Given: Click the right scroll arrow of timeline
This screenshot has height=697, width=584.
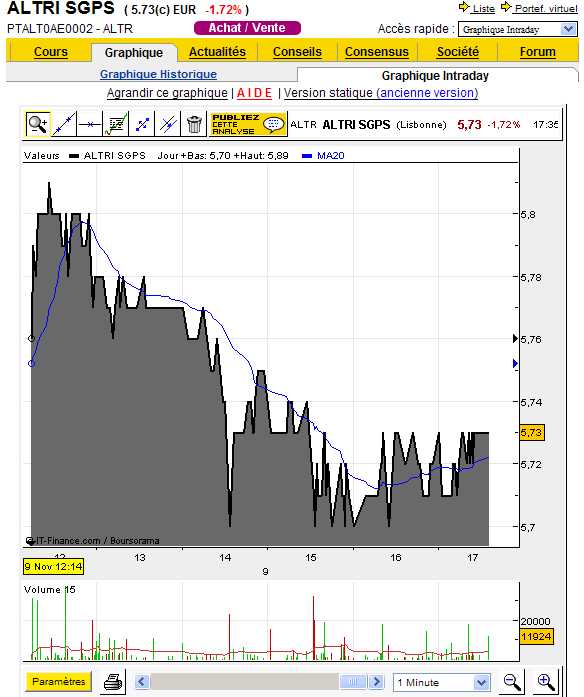Looking at the screenshot, I should tap(377, 681).
